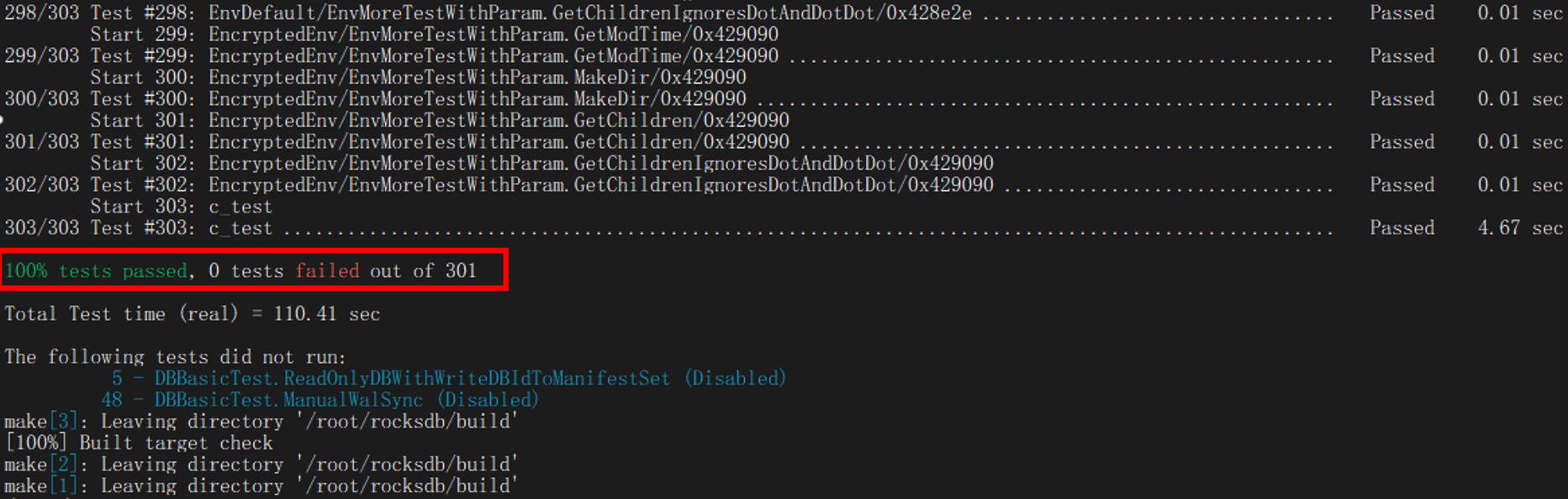Click Test #302 GetChildrenIgnoresDotAndDotDot line
Image resolution: width=1568 pixels, height=499 pixels.
click(x=784, y=185)
